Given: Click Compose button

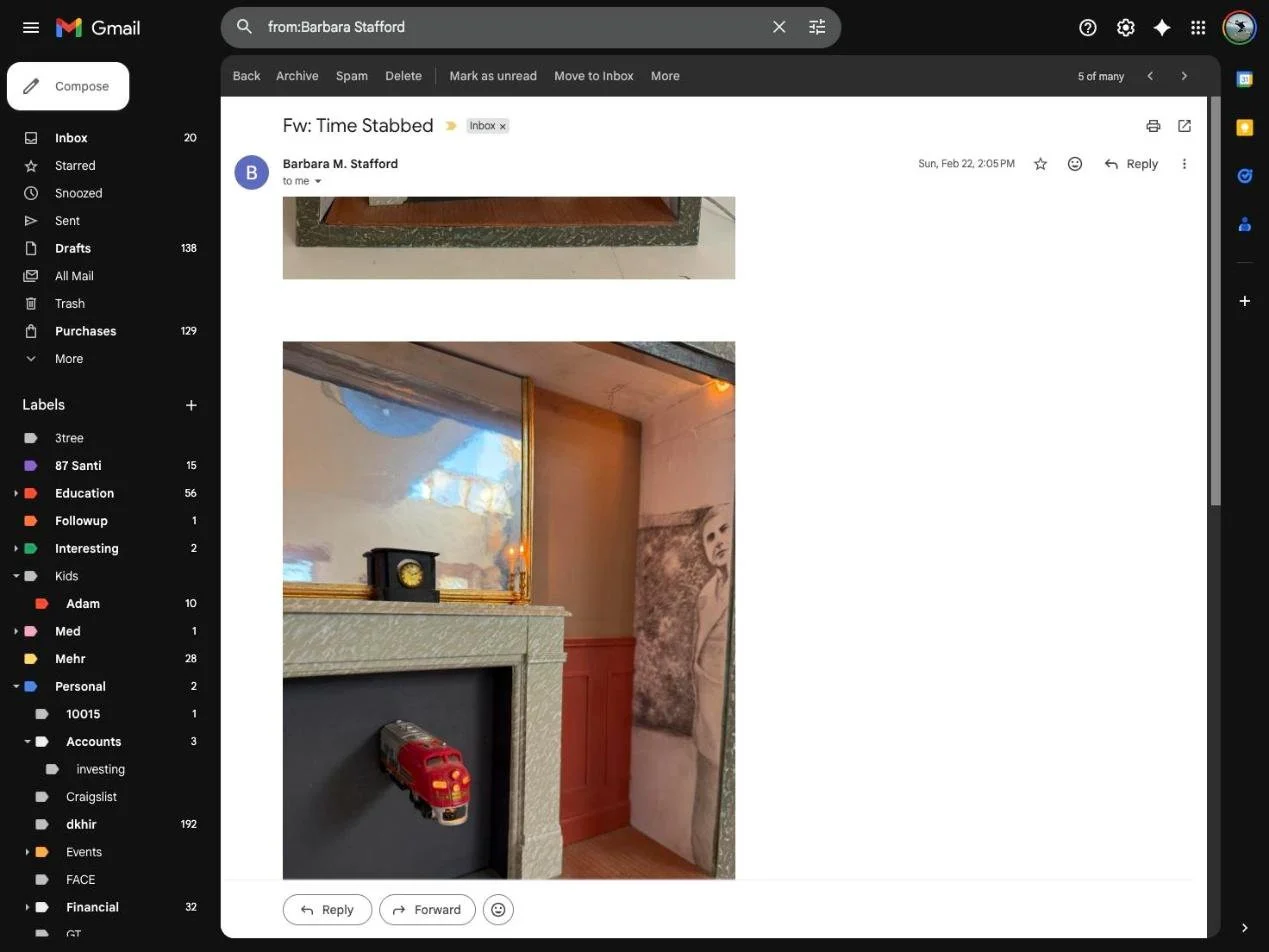Looking at the screenshot, I should click(x=68, y=86).
